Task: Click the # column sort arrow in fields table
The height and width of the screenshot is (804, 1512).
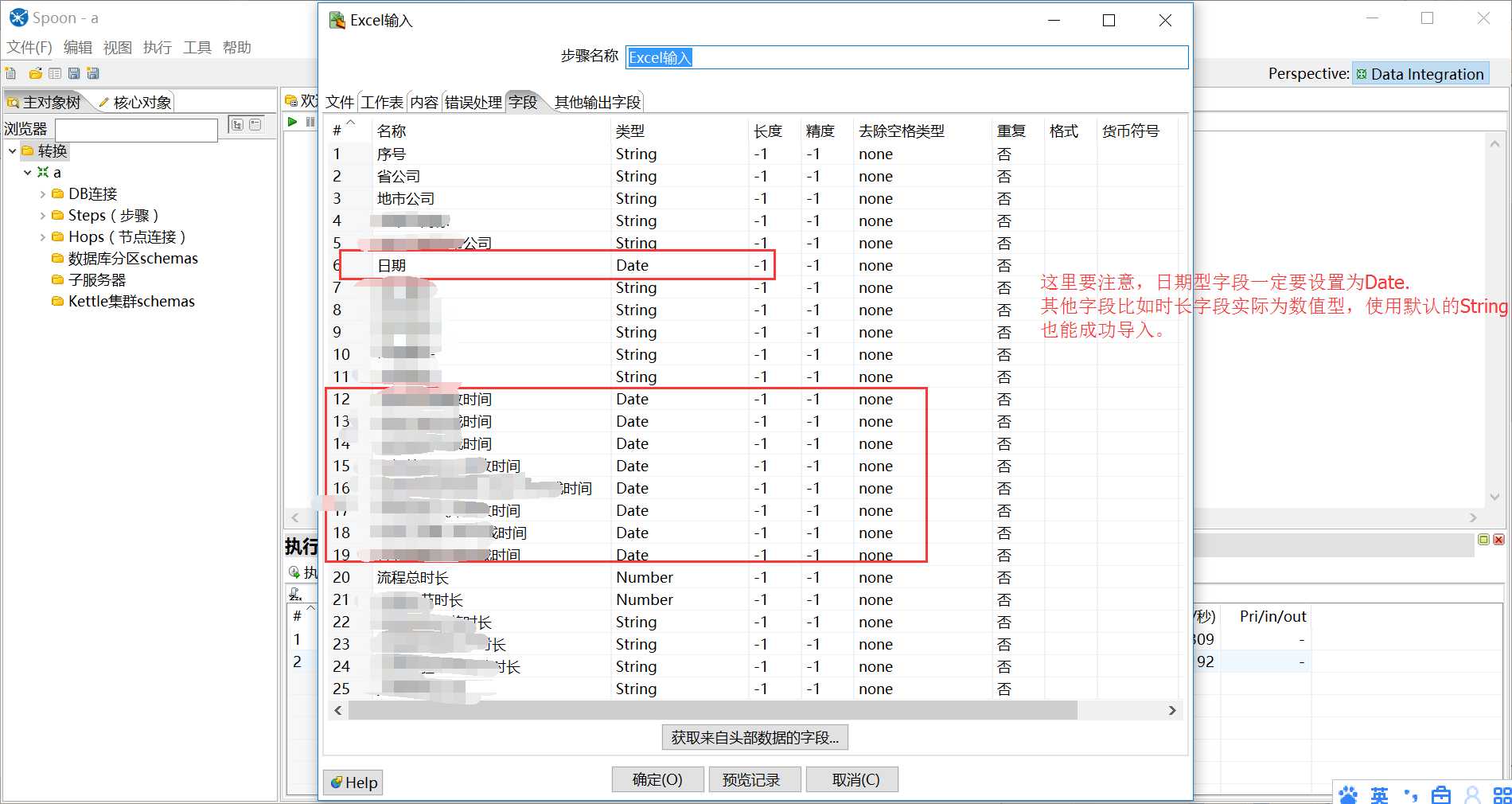Action: click(350, 123)
